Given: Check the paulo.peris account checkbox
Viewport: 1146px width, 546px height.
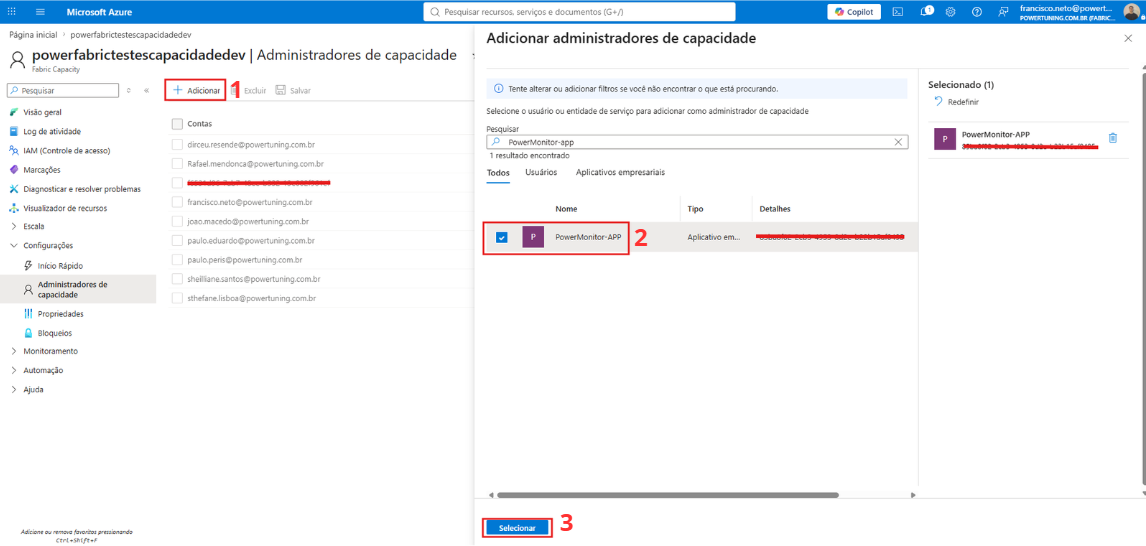Looking at the screenshot, I should click(x=177, y=259).
